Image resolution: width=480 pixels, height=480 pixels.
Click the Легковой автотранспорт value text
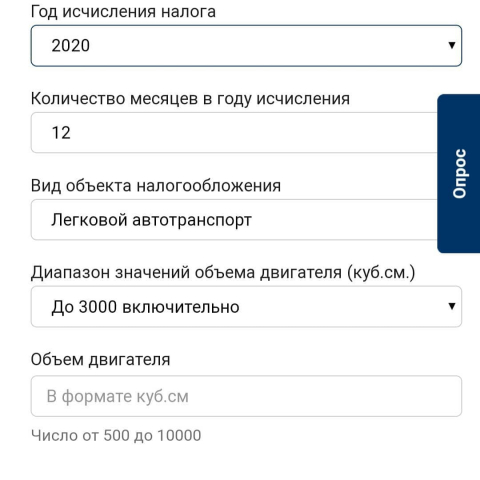pyautogui.click(x=151, y=220)
